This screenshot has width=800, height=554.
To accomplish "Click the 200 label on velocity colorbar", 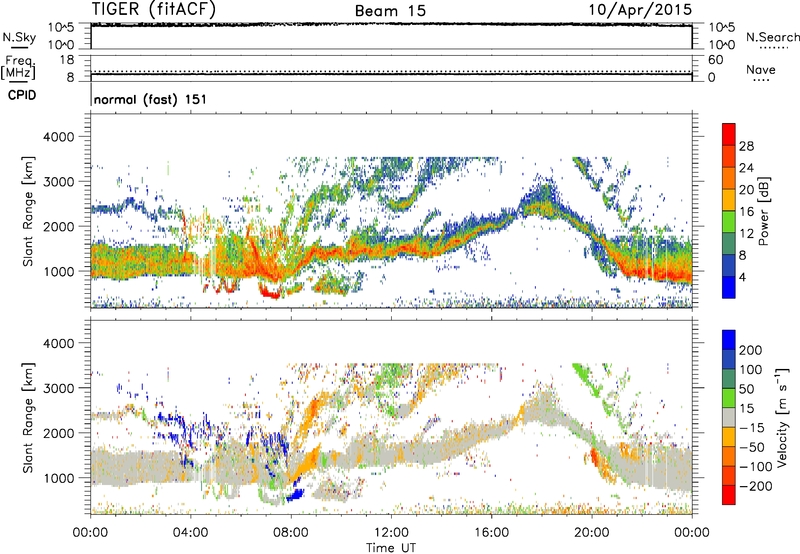I will click(x=751, y=350).
